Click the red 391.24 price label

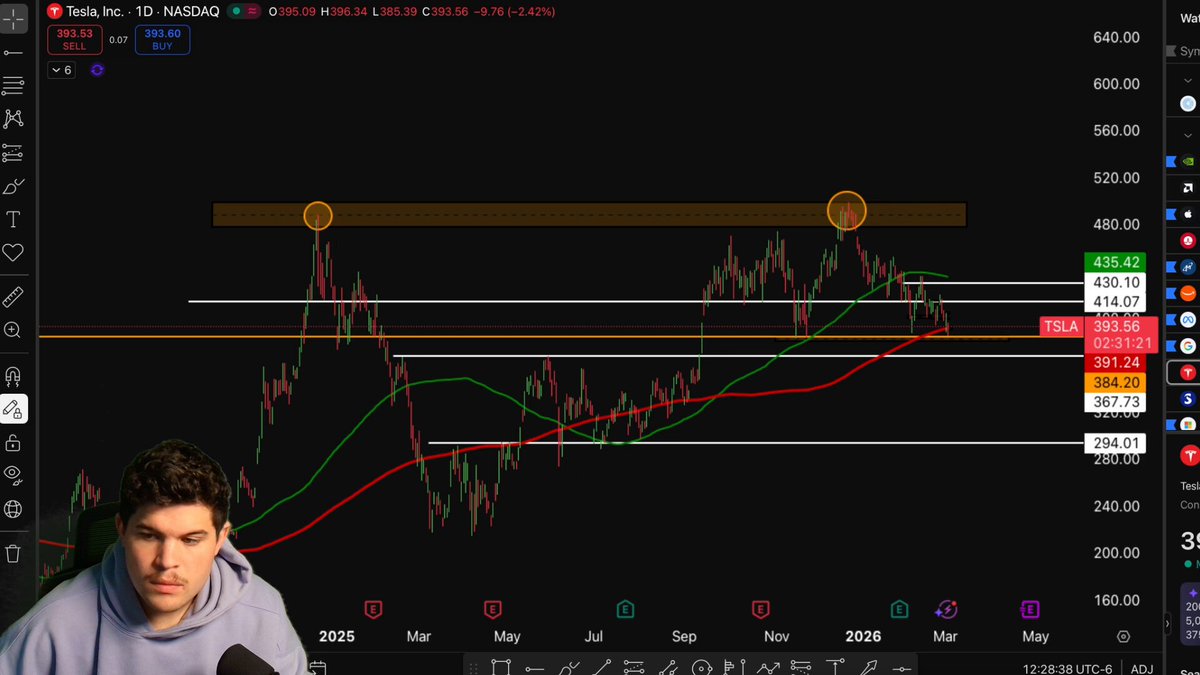pos(1116,363)
